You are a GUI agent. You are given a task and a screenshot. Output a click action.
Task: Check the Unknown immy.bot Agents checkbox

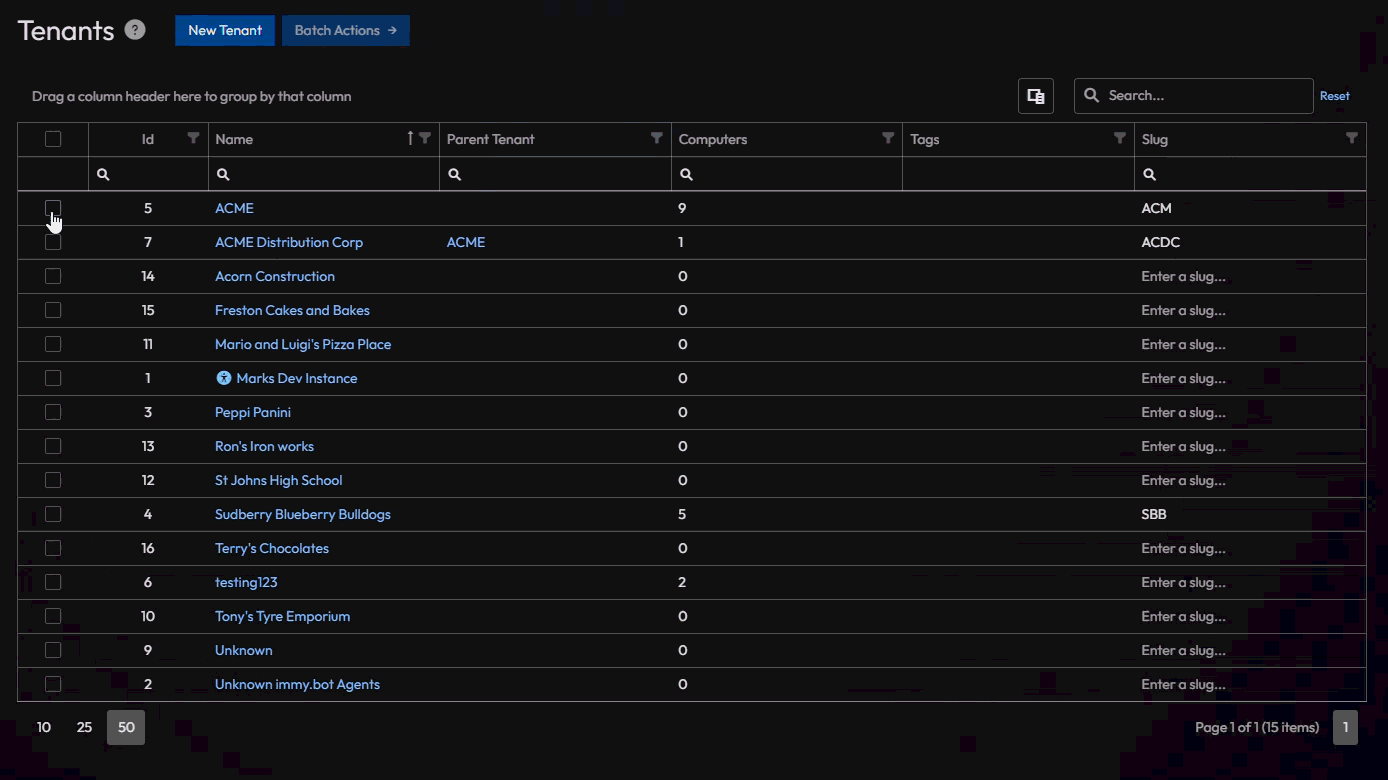click(x=53, y=684)
